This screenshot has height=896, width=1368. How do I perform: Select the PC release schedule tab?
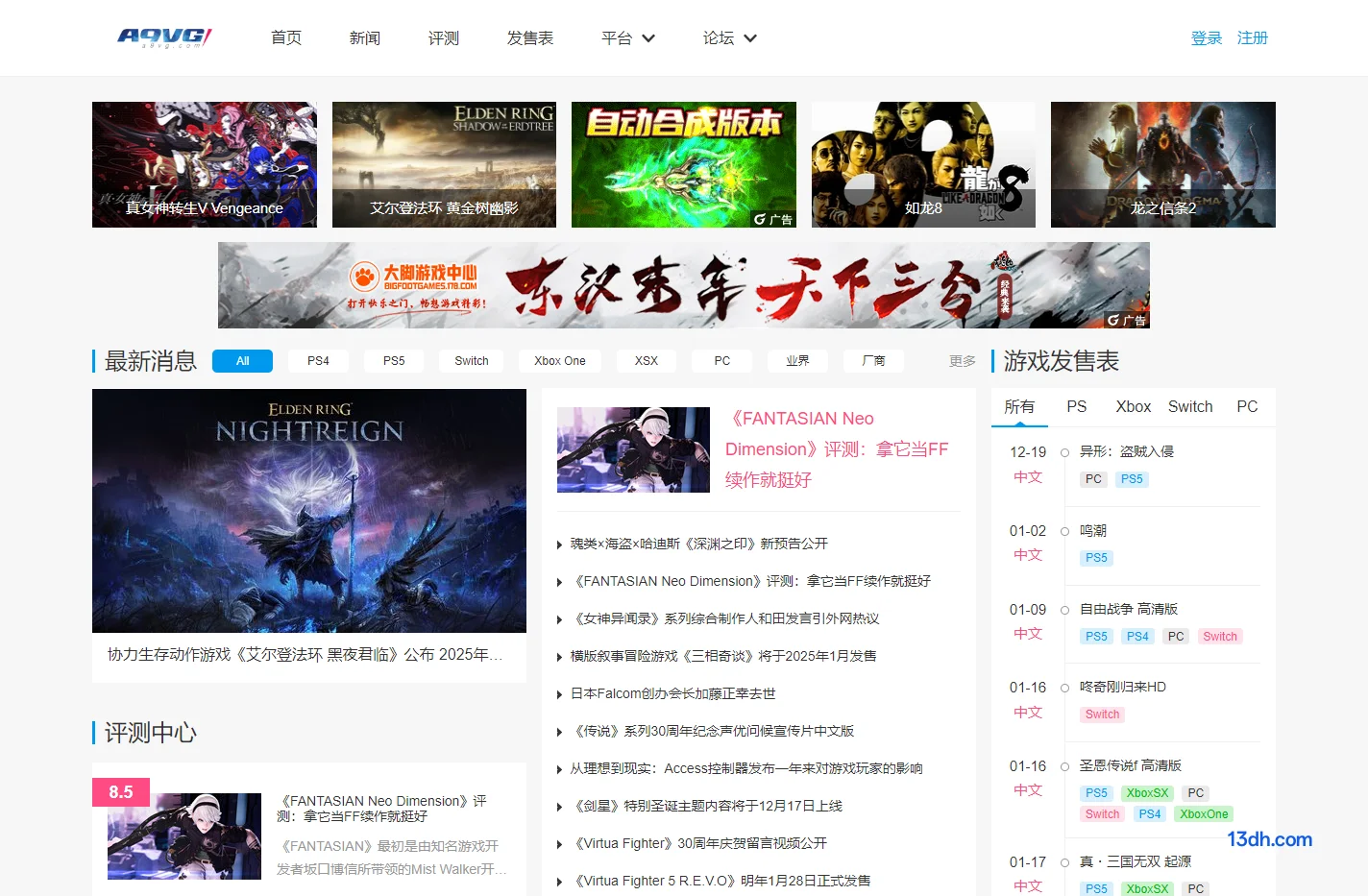(1247, 407)
